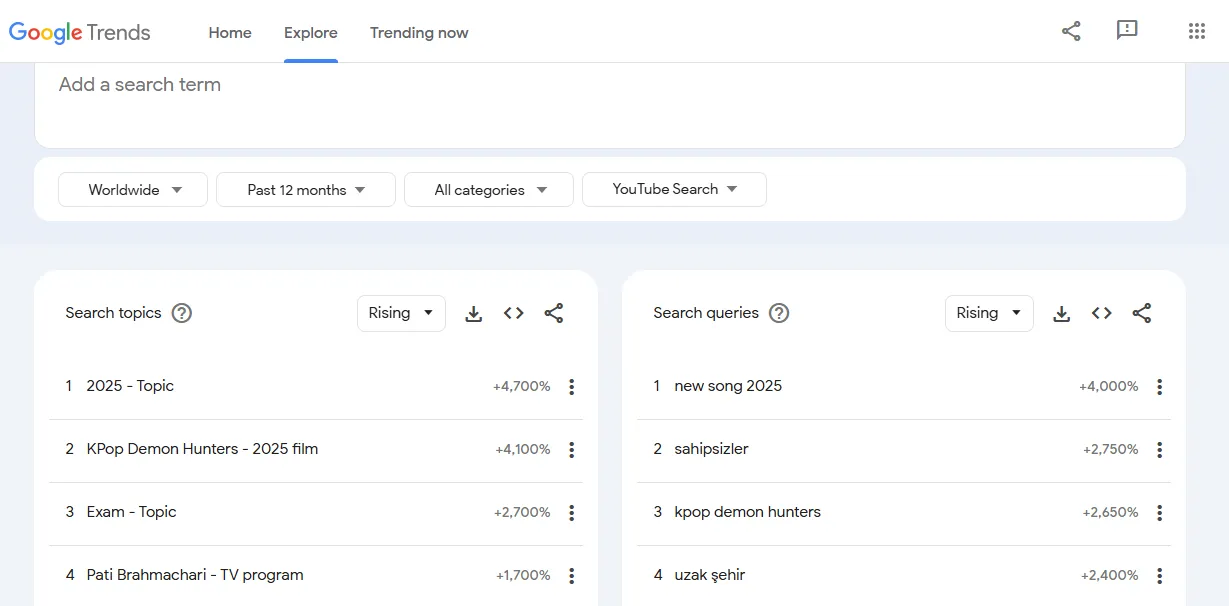Focus the Add a search term field
Viewport: 1229px width, 606px height.
pos(610,85)
